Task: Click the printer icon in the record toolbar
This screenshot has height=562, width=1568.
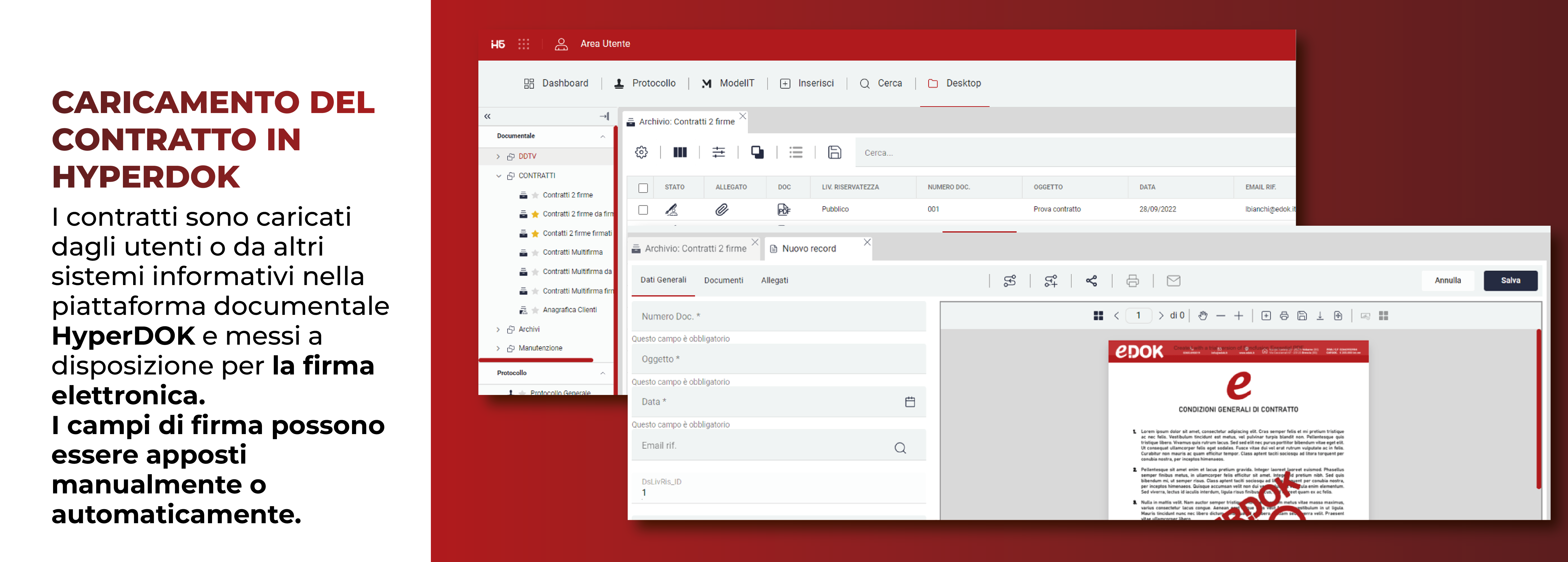Action: (1132, 281)
